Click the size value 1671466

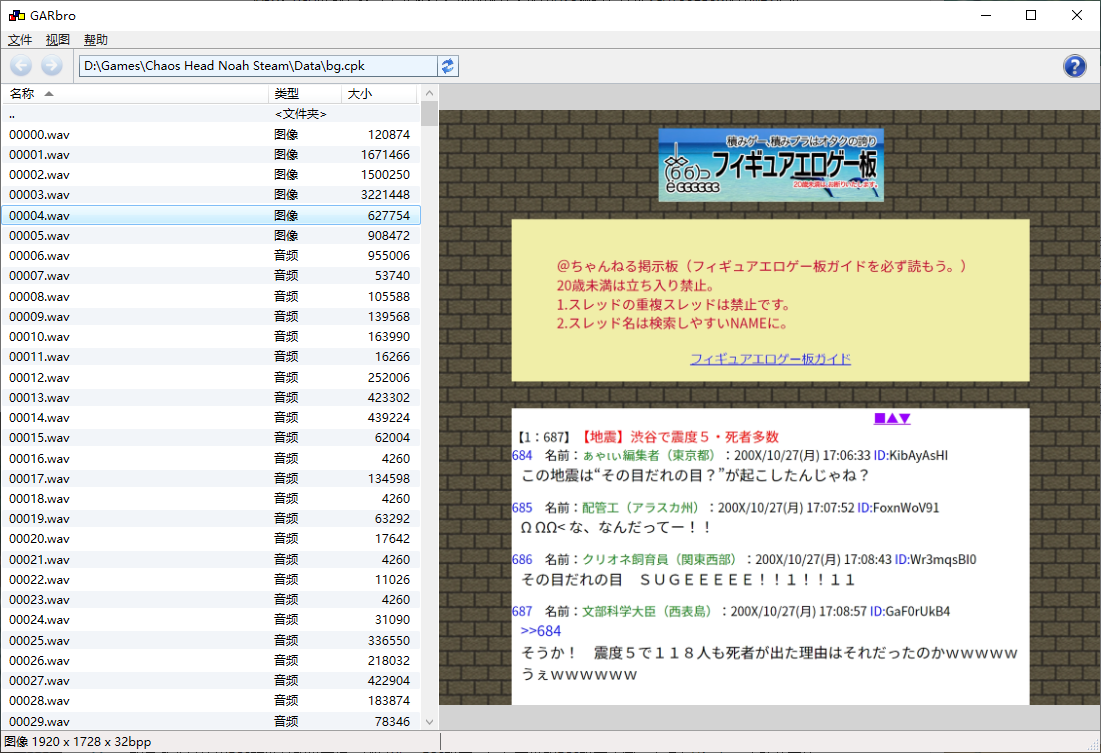tap(385, 155)
